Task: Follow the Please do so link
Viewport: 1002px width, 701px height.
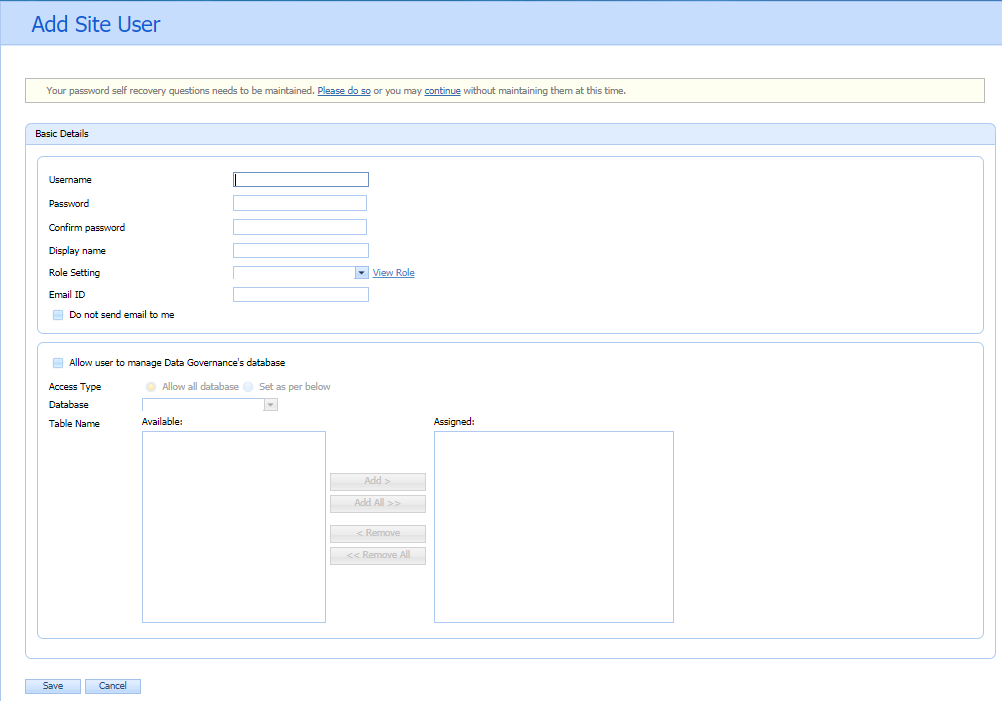Action: [x=344, y=91]
